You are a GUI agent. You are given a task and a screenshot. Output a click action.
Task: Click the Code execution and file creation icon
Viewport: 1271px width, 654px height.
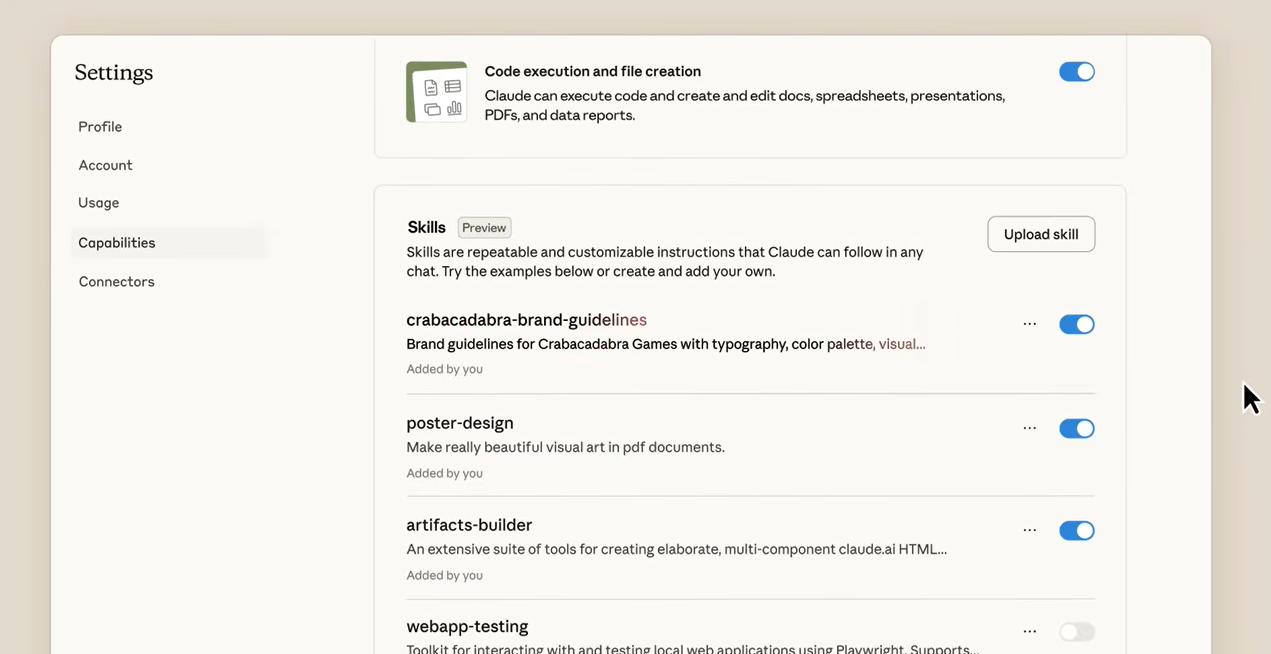[436, 92]
